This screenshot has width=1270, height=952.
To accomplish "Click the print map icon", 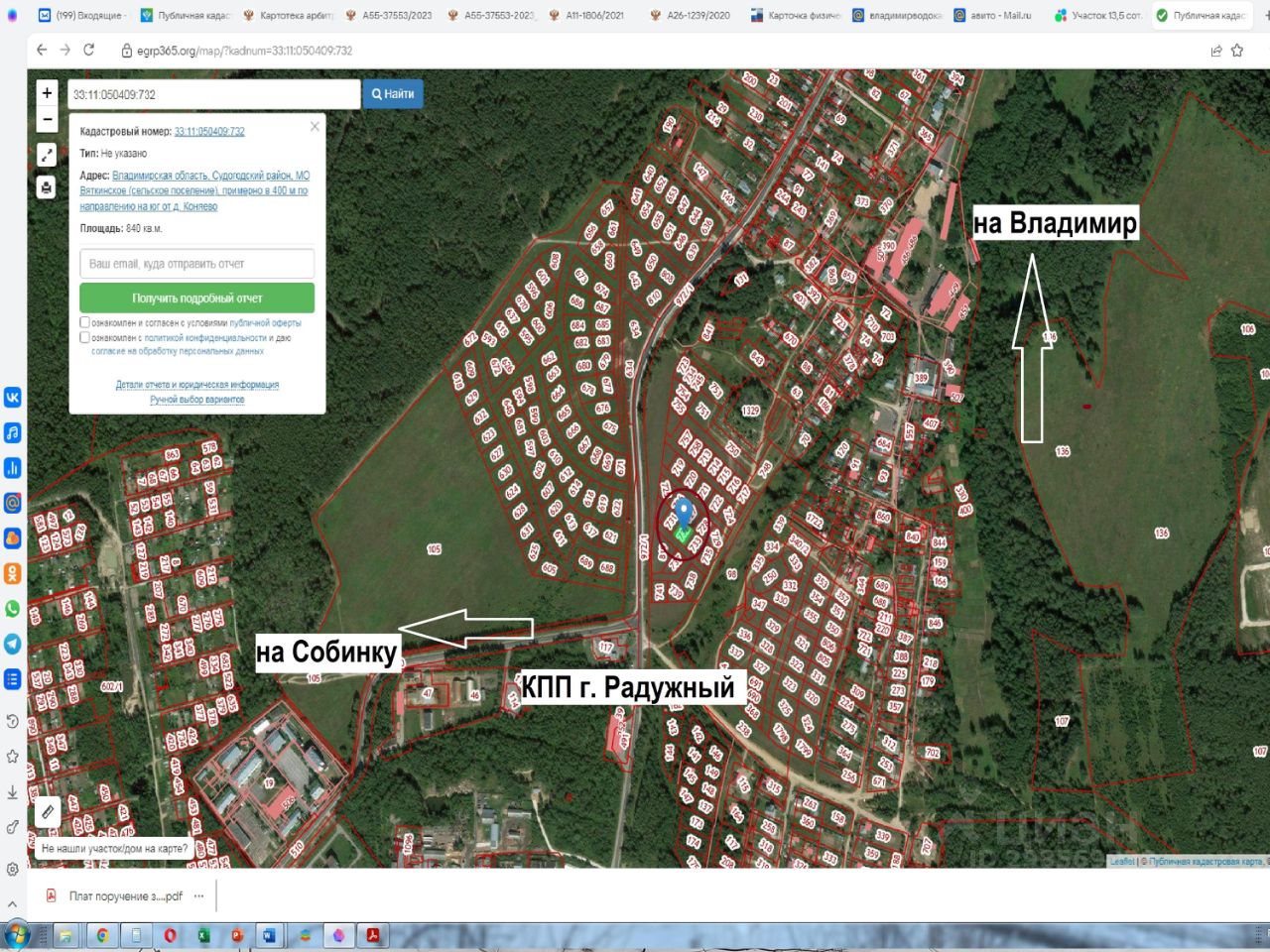I will click(47, 187).
